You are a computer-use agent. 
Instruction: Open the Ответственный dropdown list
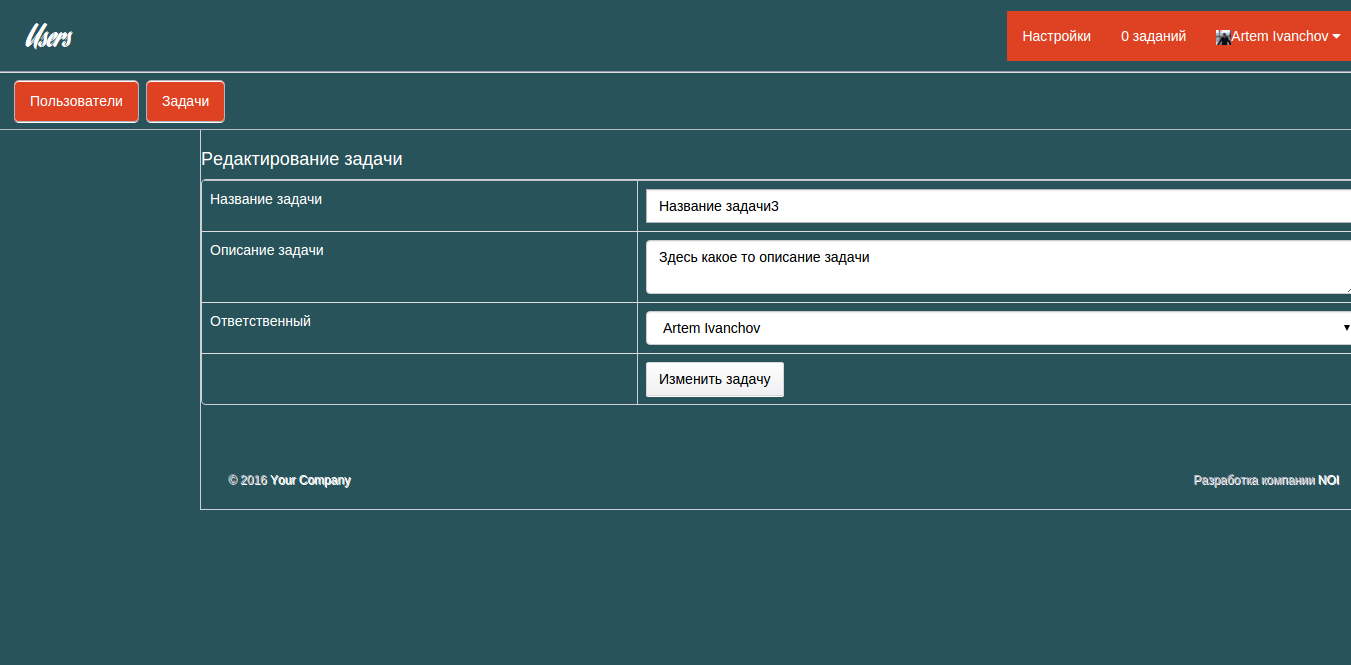pyautogui.click(x=998, y=328)
